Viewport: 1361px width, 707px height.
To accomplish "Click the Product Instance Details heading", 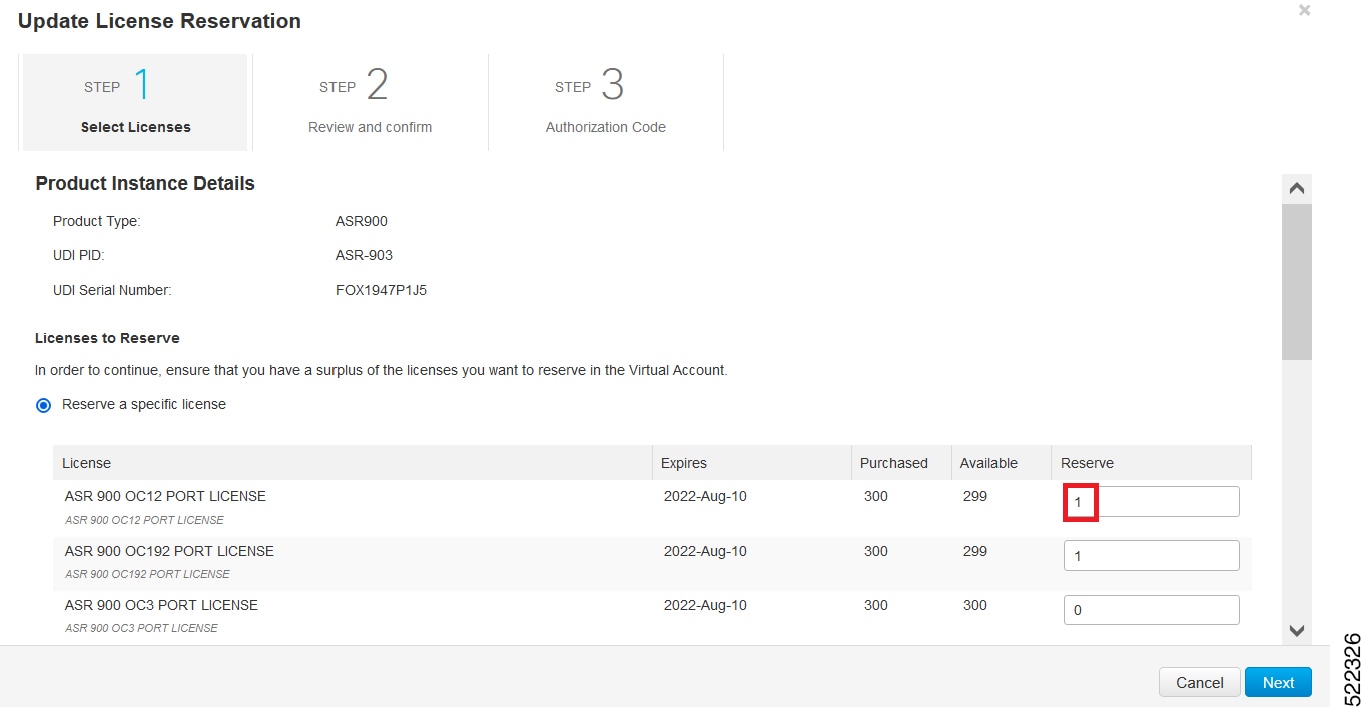I will pos(145,183).
